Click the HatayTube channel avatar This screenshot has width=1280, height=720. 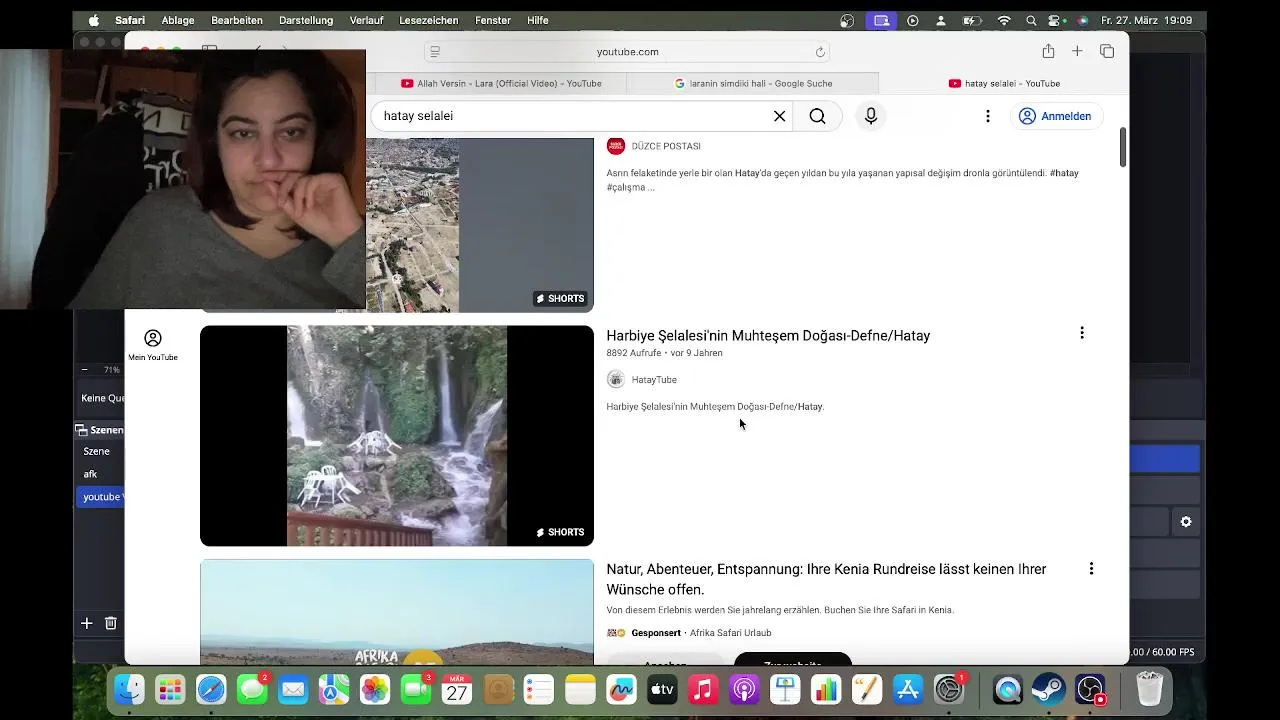tap(616, 379)
